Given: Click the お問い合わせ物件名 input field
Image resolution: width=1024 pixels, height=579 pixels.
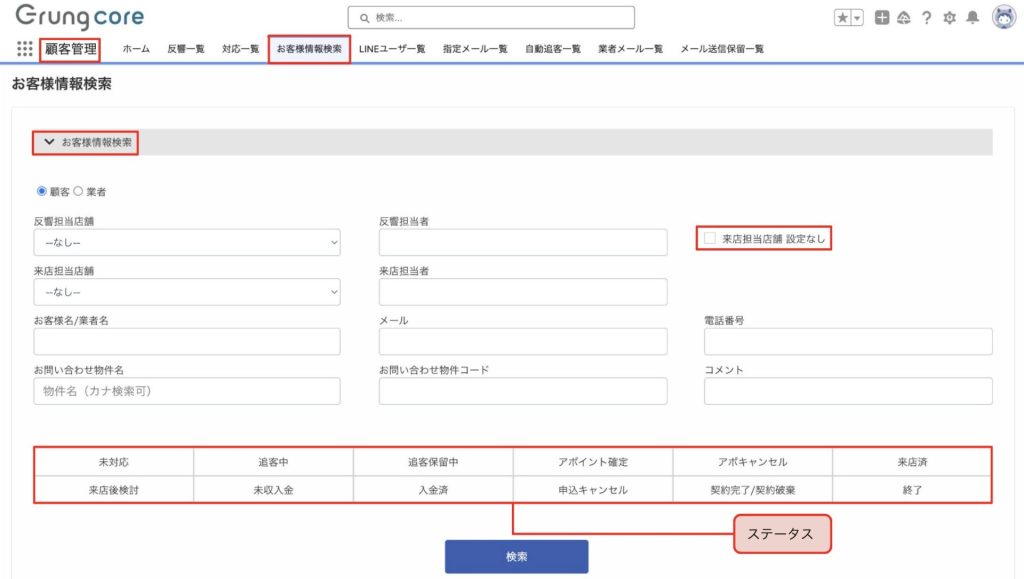Looking at the screenshot, I should tap(187, 391).
